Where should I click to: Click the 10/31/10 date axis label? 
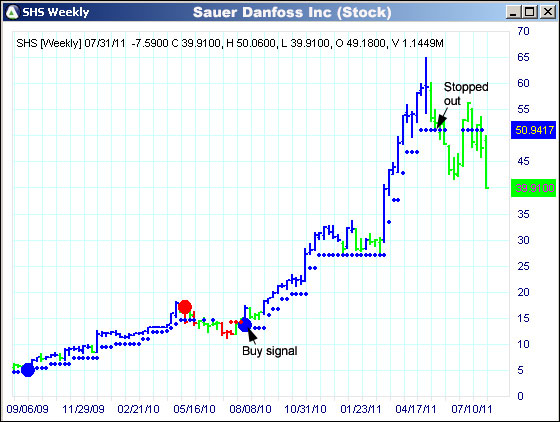[305, 409]
